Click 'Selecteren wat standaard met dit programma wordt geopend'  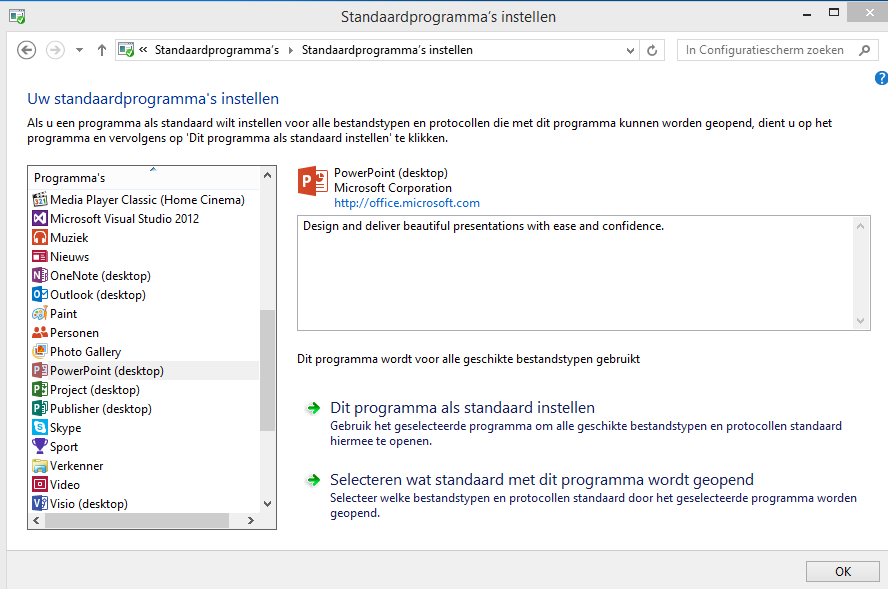tap(541, 480)
